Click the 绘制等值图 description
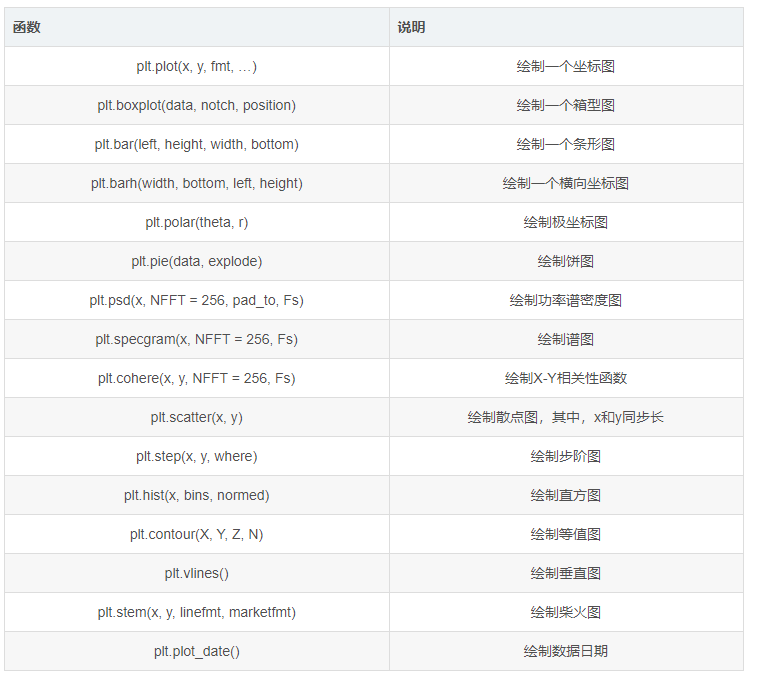The width and height of the screenshot is (765, 674). click(565, 535)
